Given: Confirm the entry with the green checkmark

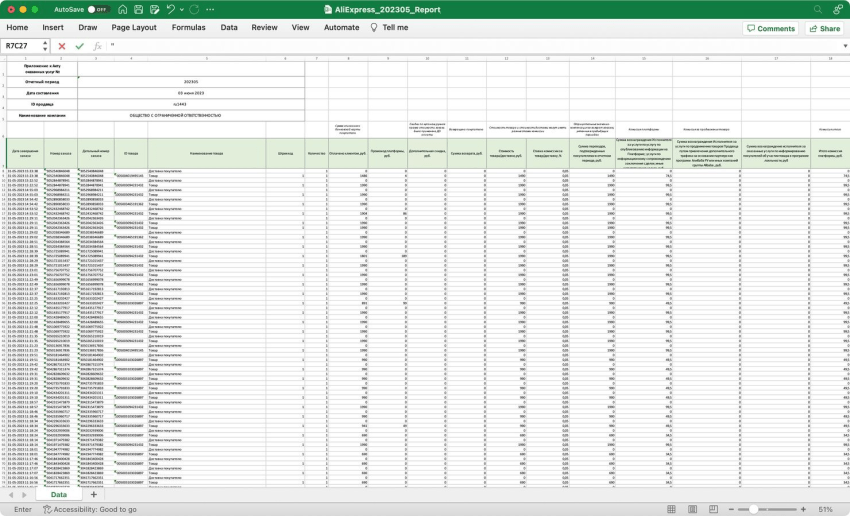Looking at the screenshot, I should [80, 46].
